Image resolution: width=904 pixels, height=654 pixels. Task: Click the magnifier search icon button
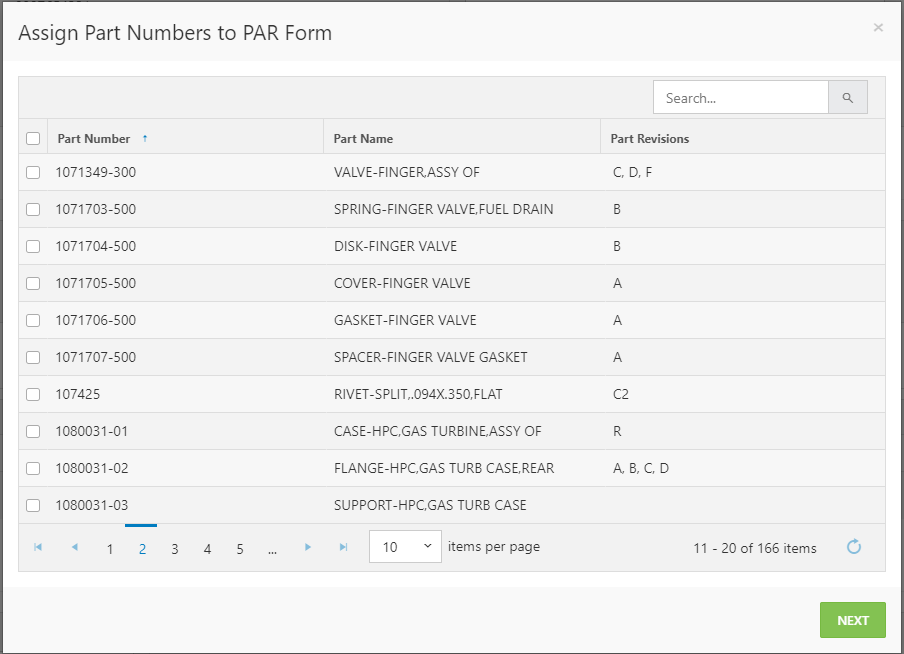click(x=848, y=97)
